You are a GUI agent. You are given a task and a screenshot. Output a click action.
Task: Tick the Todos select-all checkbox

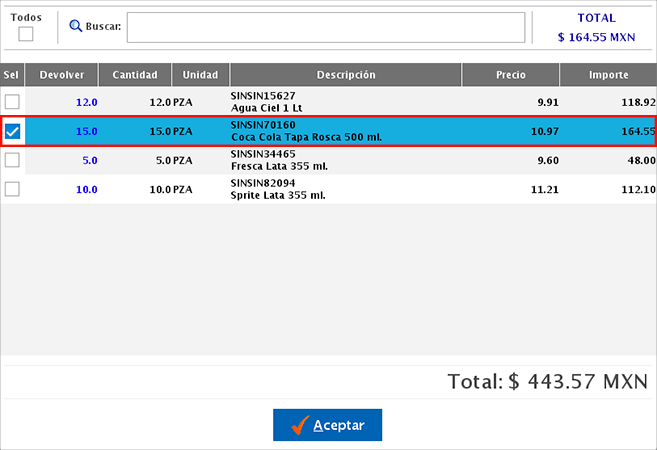tap(26, 34)
